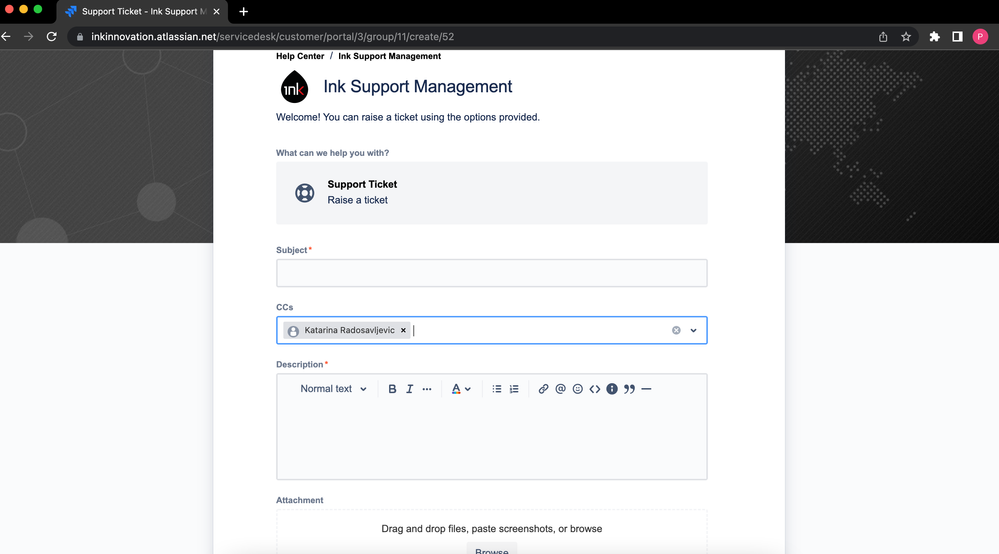Insert a link in description
Viewport: 999px width, 554px height.
[543, 389]
